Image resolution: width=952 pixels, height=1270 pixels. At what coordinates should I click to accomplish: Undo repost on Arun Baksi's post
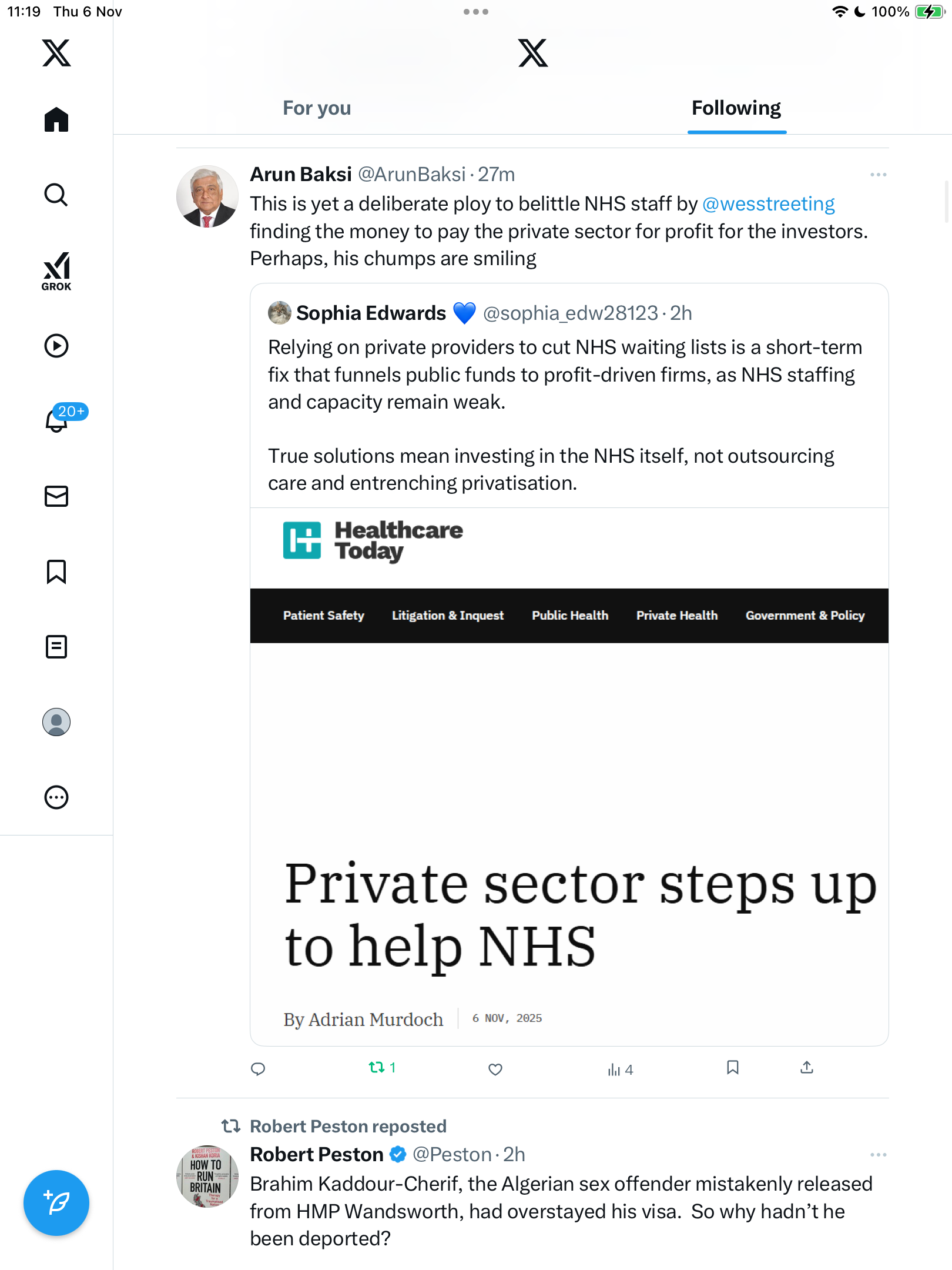click(x=377, y=1068)
